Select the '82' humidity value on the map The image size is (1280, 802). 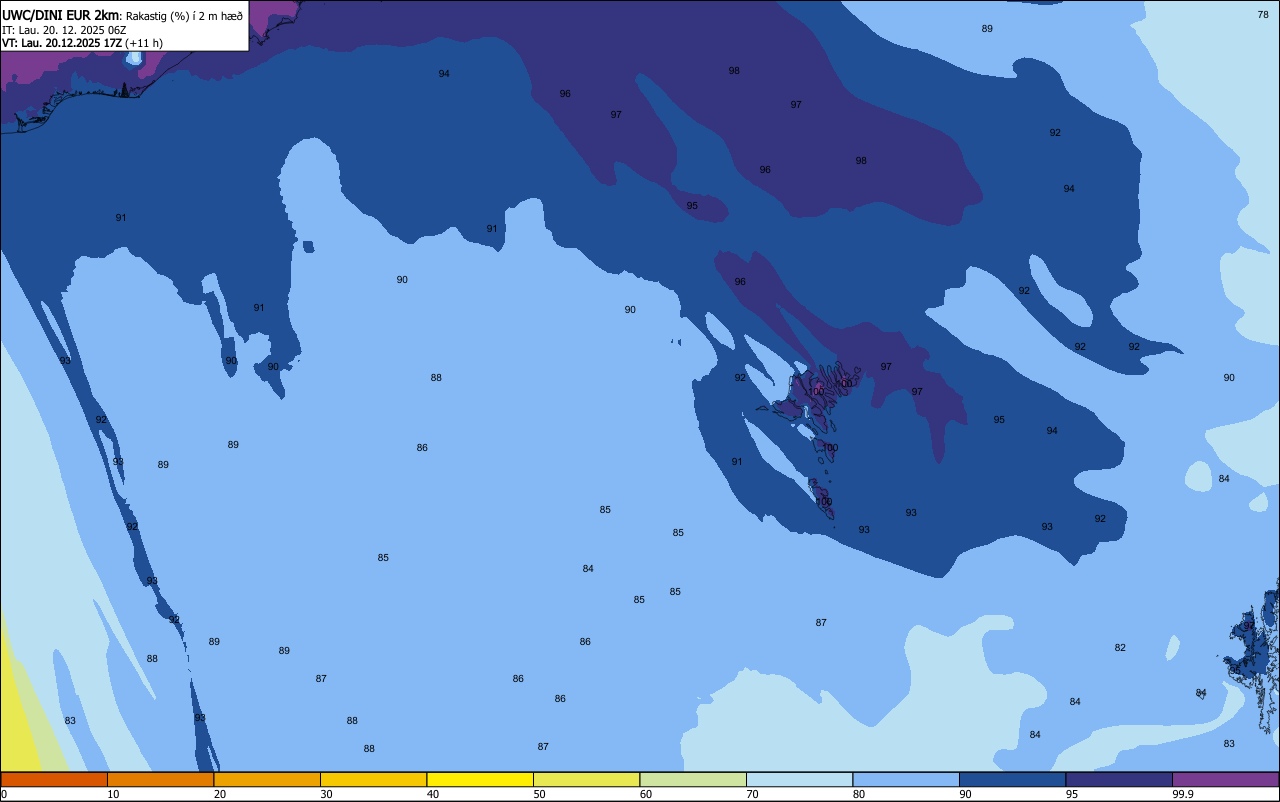[x=1120, y=648]
